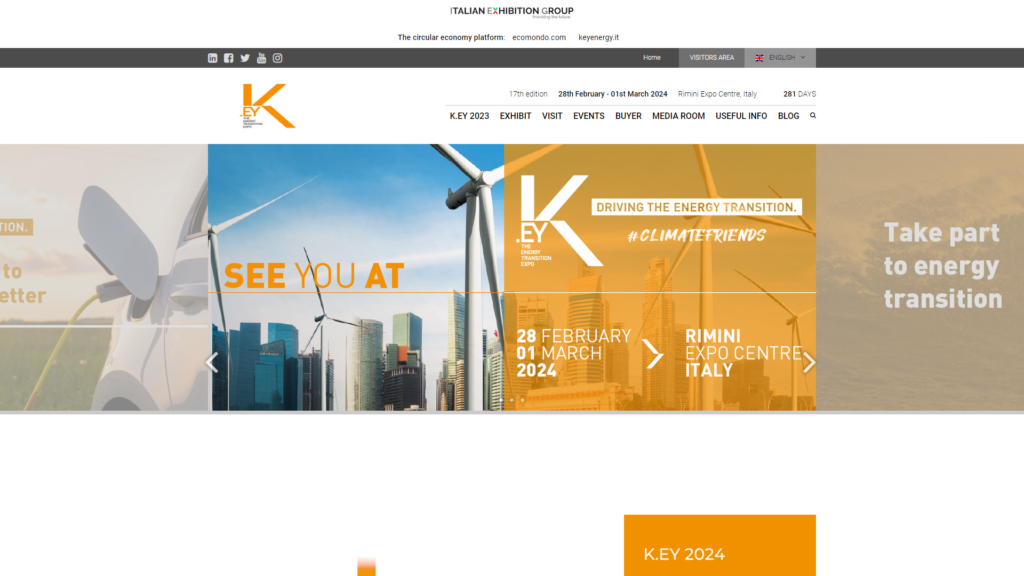The image size is (1024, 576).
Task: Click the '28th February - 01st March 2024' text
Action: coord(613,94)
